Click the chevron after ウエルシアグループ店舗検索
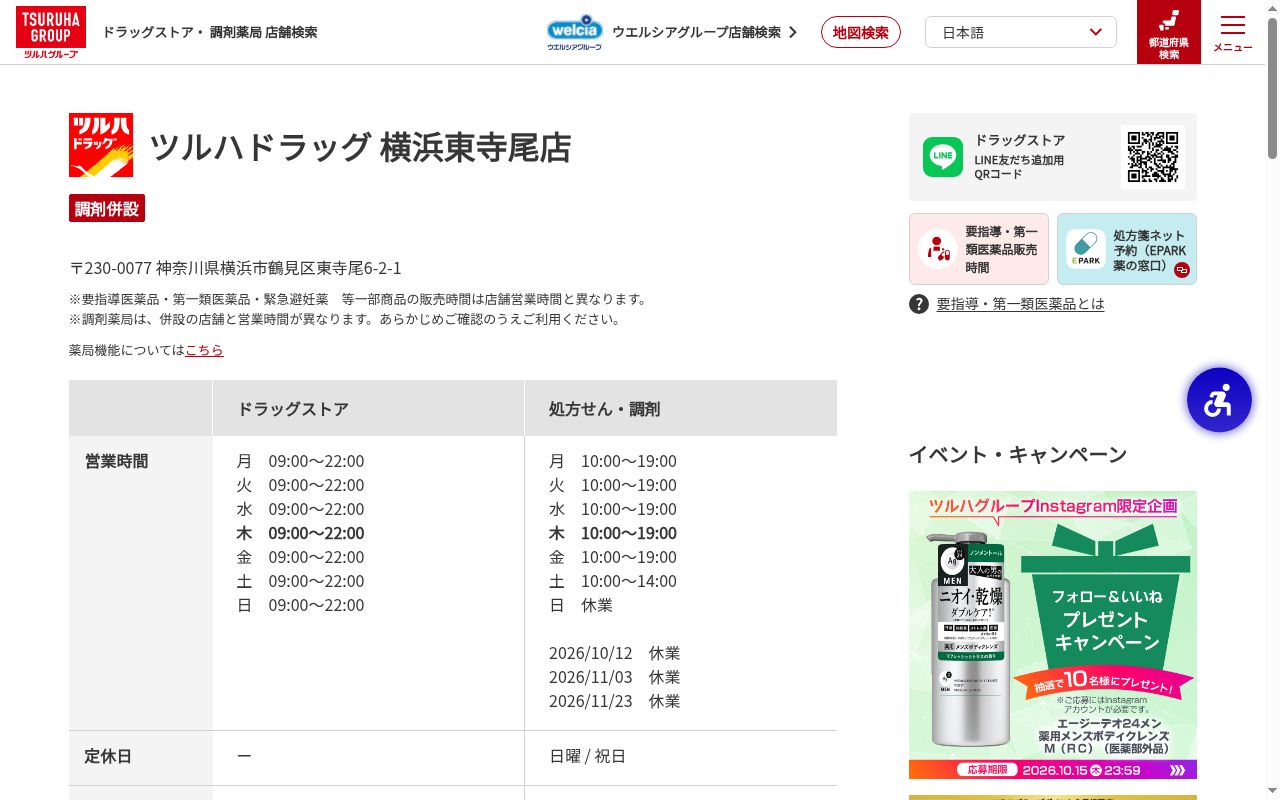This screenshot has width=1280, height=800. pyautogui.click(x=793, y=32)
